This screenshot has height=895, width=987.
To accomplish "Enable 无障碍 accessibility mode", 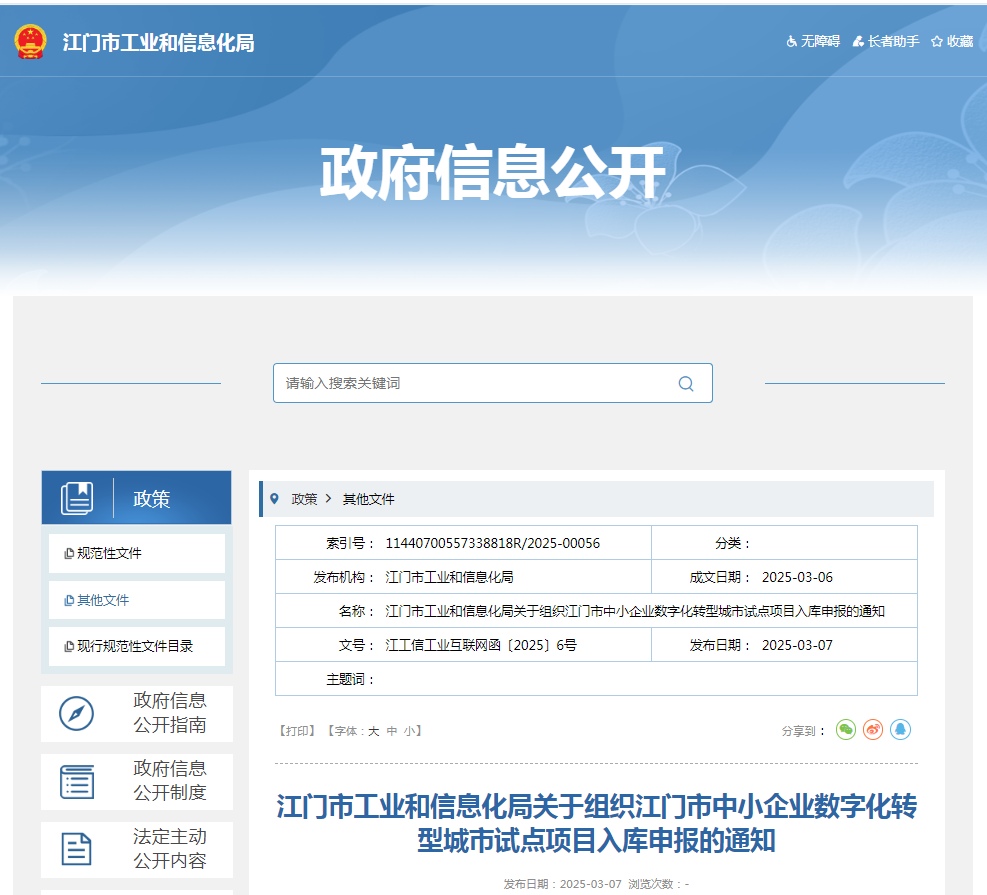I will coord(812,42).
